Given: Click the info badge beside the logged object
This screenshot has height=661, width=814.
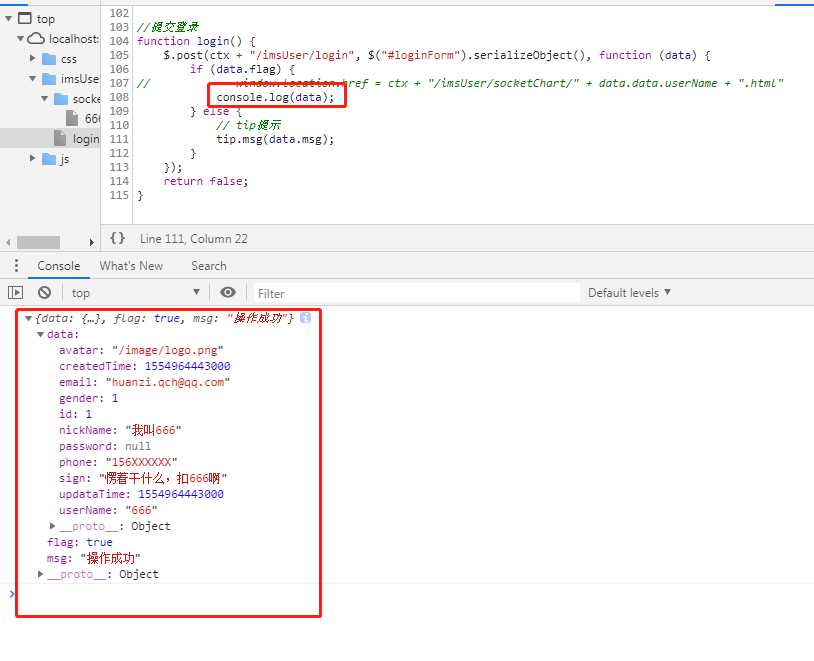Looking at the screenshot, I should pyautogui.click(x=305, y=318).
